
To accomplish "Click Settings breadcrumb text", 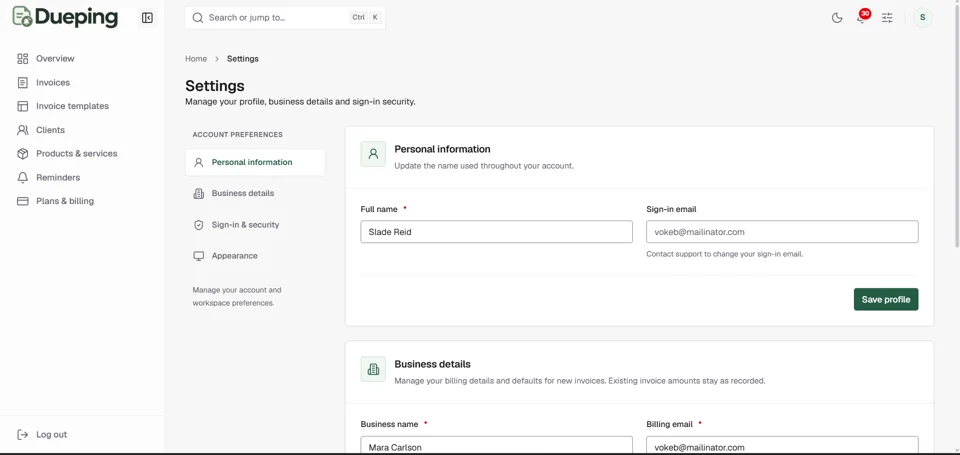I will click(242, 59).
